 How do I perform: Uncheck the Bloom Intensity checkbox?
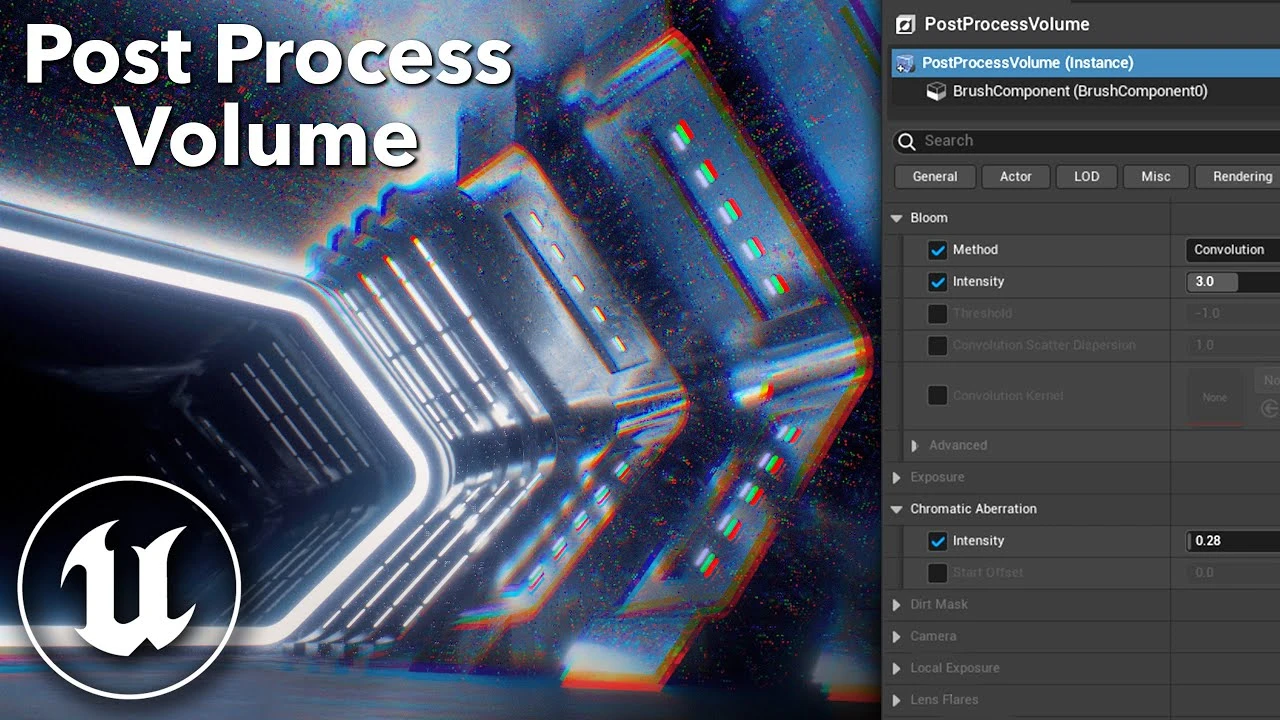pos(937,282)
